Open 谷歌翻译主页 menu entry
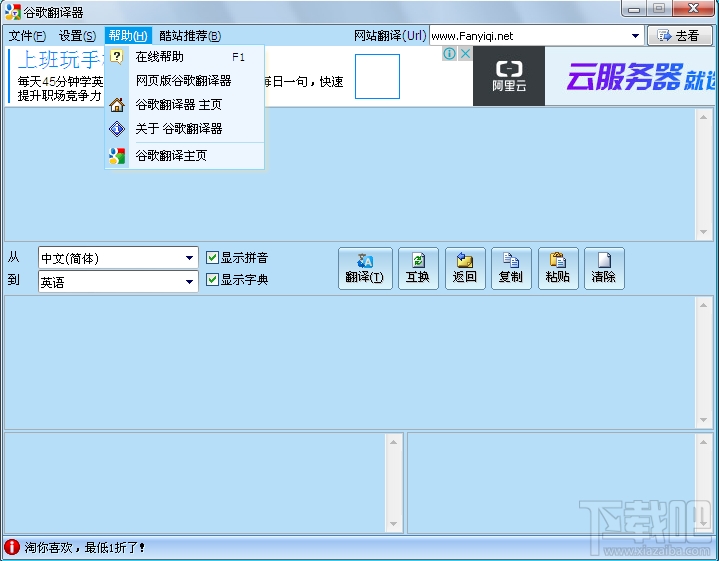Image resolution: width=719 pixels, height=561 pixels. pyautogui.click(x=184, y=156)
